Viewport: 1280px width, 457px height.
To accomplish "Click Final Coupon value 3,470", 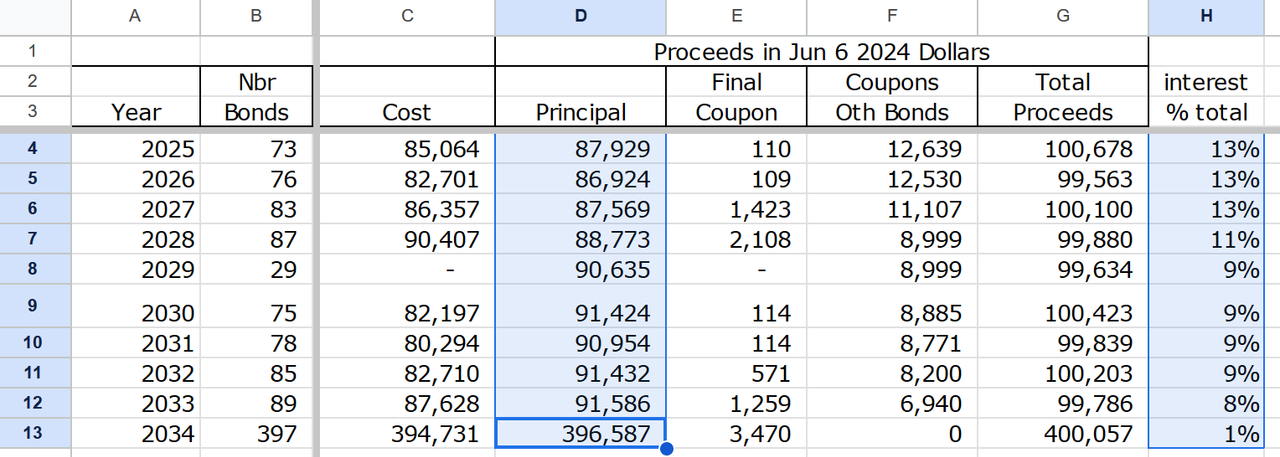I will tap(736, 434).
